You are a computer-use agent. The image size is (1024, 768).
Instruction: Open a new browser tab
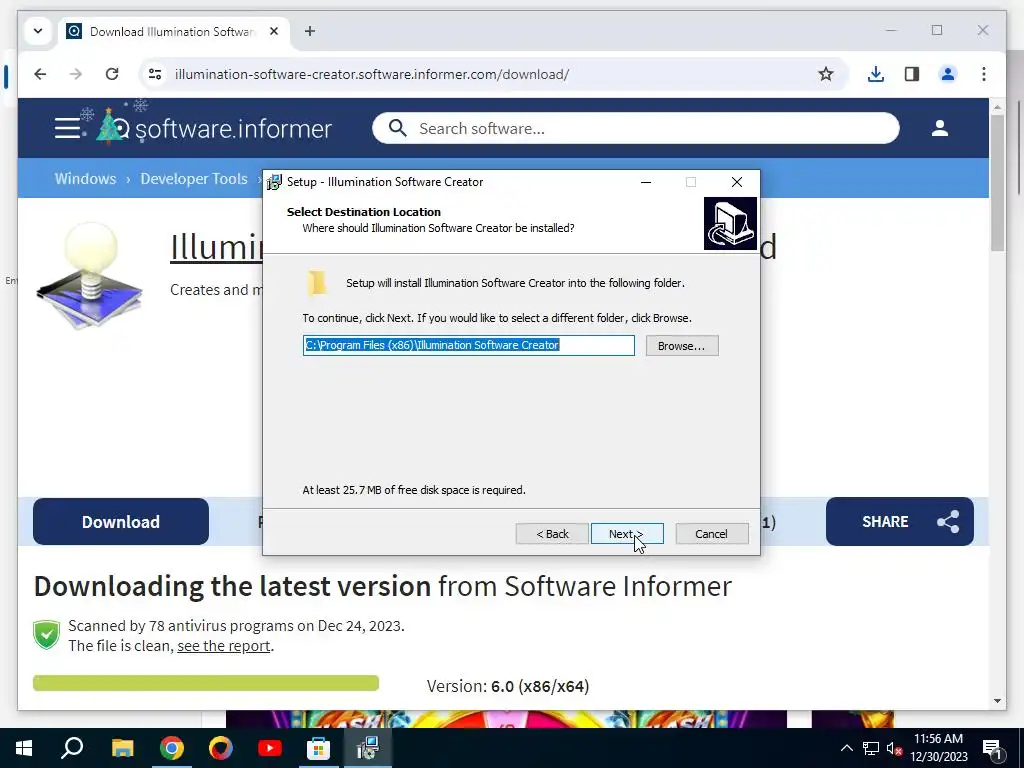[x=310, y=31]
